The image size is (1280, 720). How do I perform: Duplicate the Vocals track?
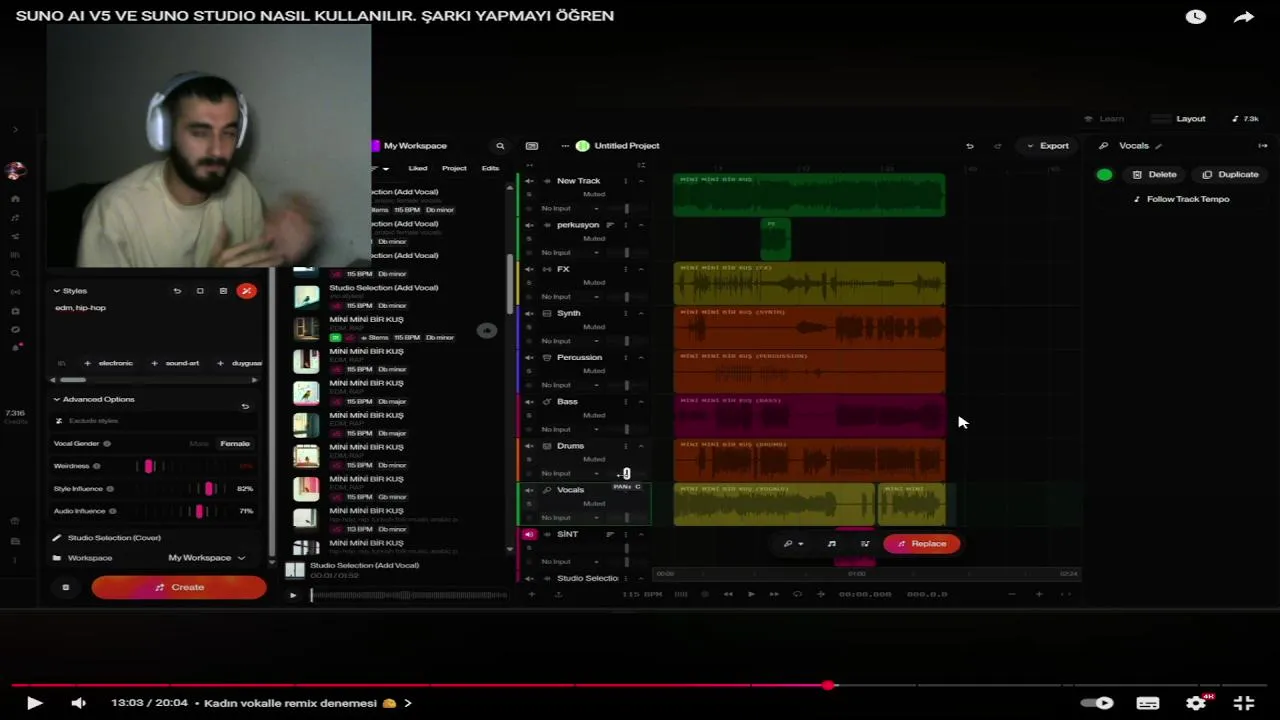pos(1230,174)
